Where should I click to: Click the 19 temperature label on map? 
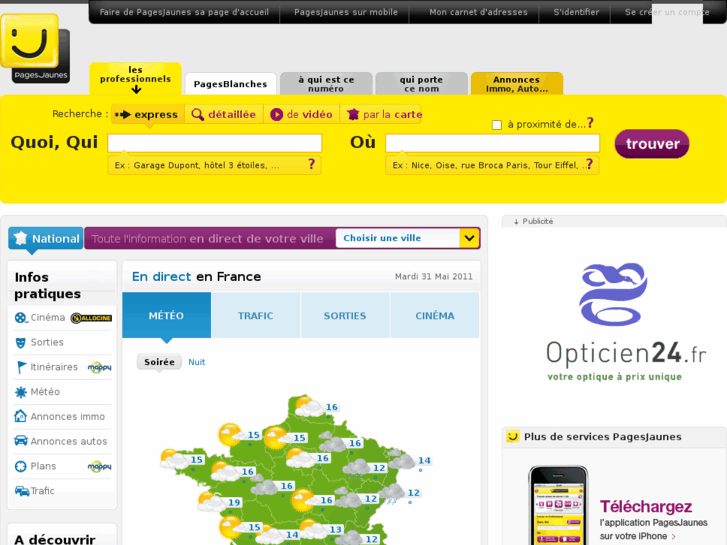pos(234,502)
